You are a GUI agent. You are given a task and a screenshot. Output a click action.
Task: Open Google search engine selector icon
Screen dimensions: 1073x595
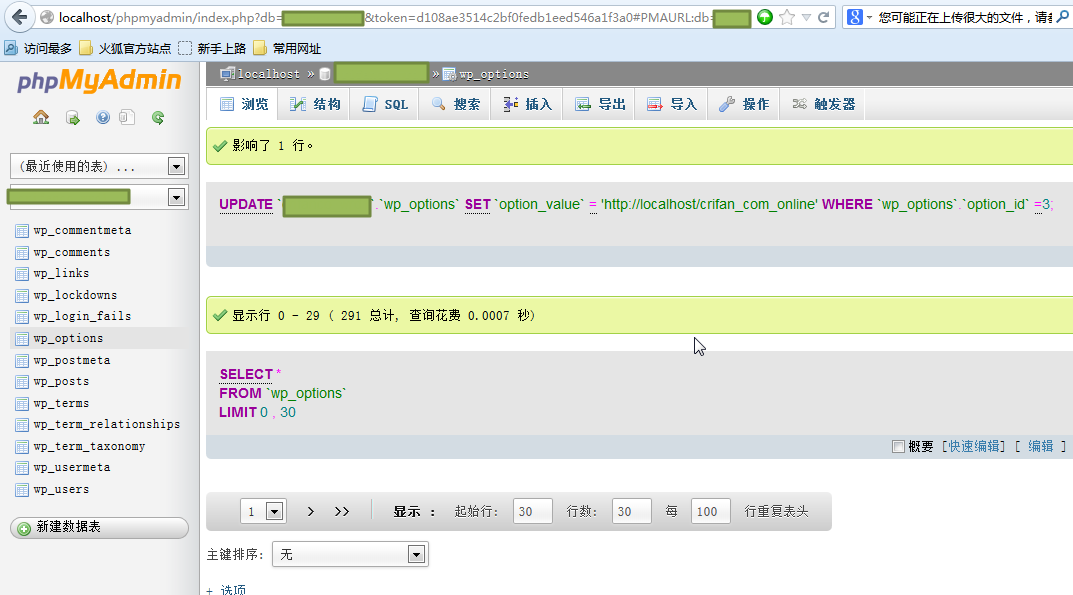pos(858,17)
